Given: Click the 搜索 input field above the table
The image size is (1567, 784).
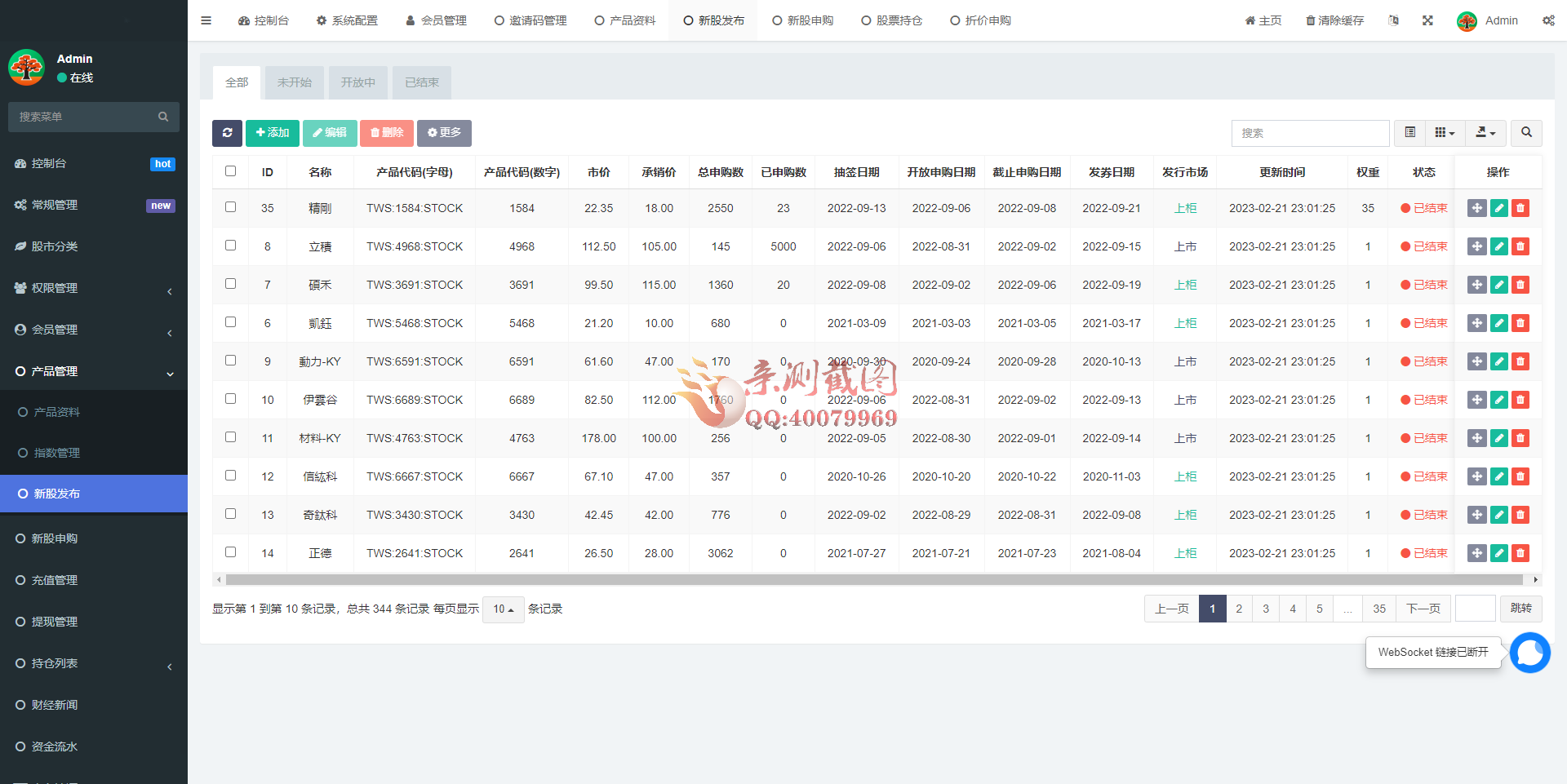Looking at the screenshot, I should tap(1311, 133).
